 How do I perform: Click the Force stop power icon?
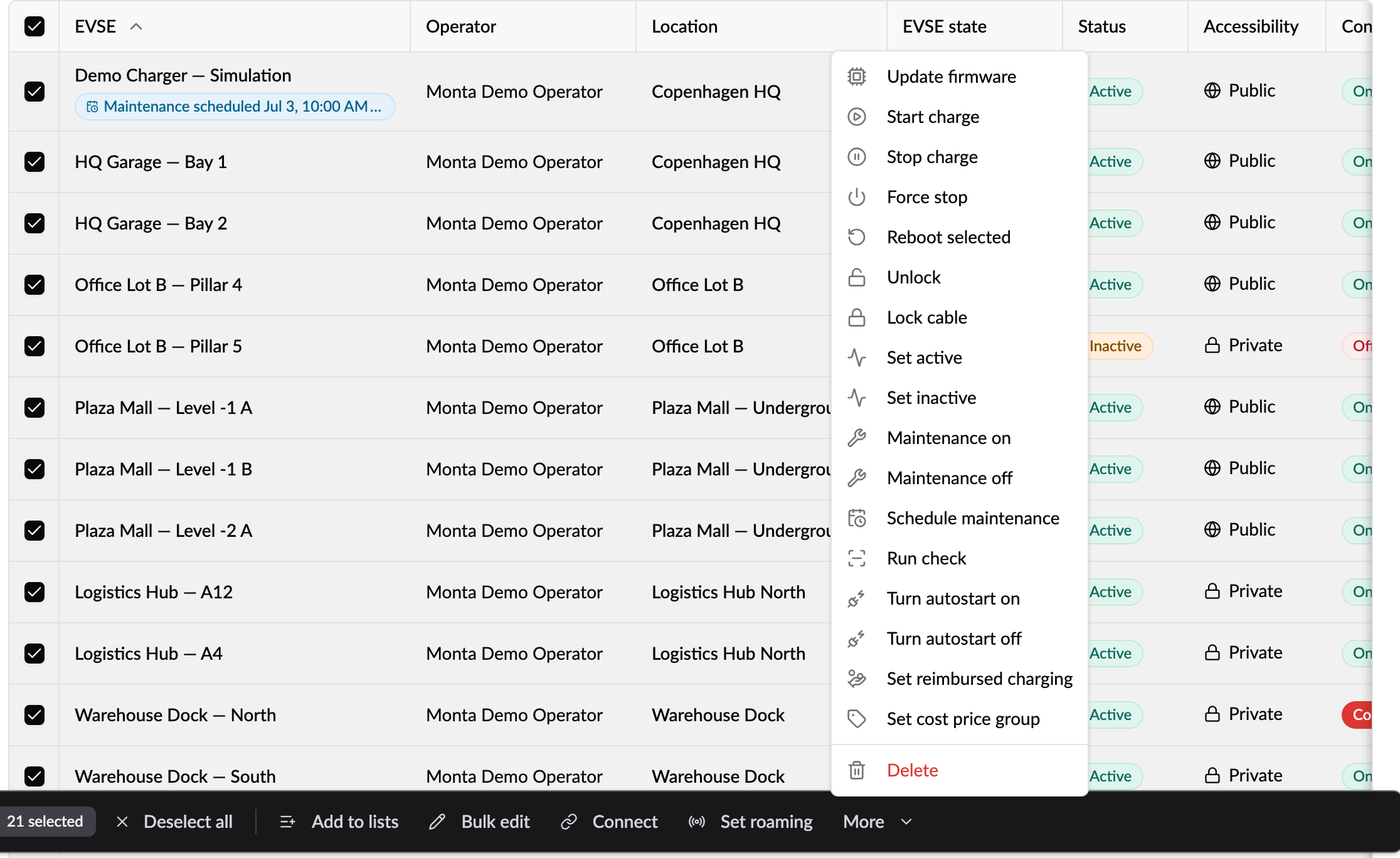[x=857, y=197]
